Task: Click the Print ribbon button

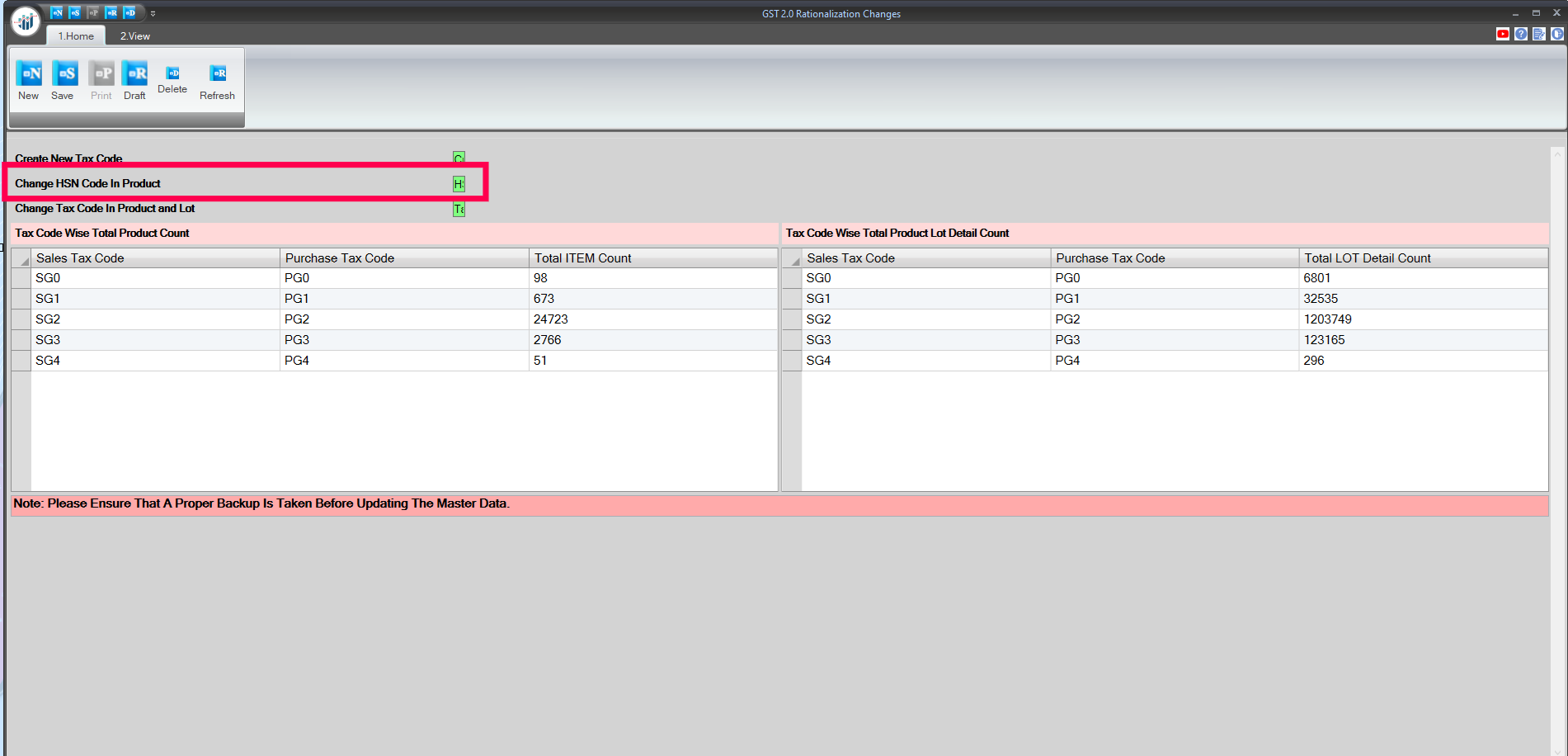Action: (x=101, y=81)
